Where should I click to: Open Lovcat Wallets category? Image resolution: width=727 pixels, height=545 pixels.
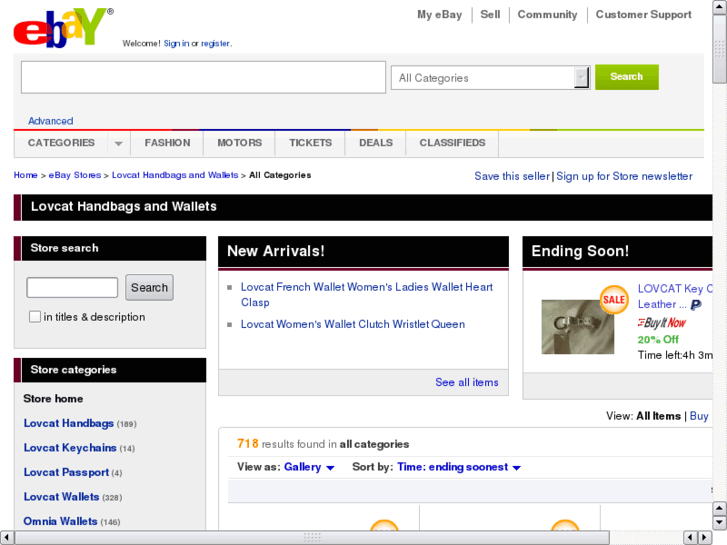[62, 497]
